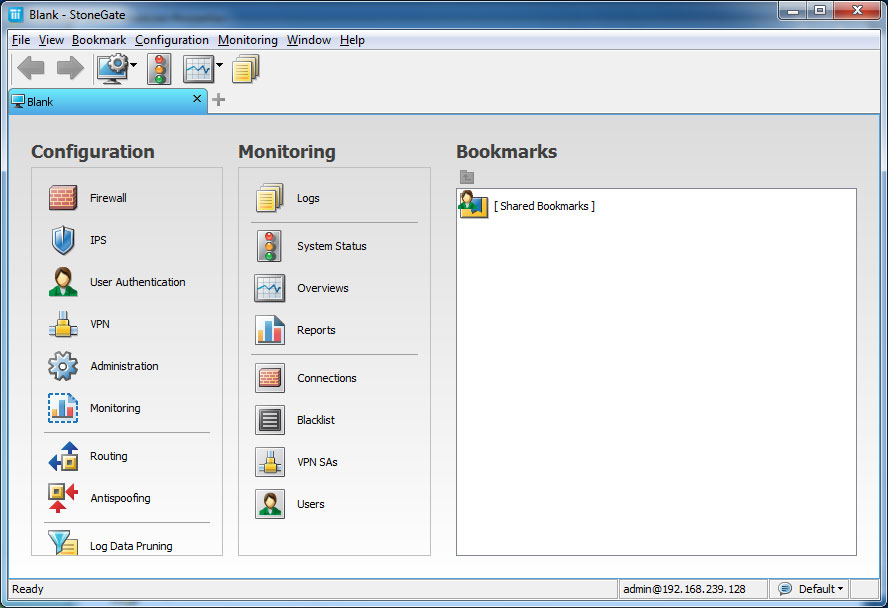The image size is (888, 608).
Task: Open the File menu
Action: pyautogui.click(x=21, y=40)
